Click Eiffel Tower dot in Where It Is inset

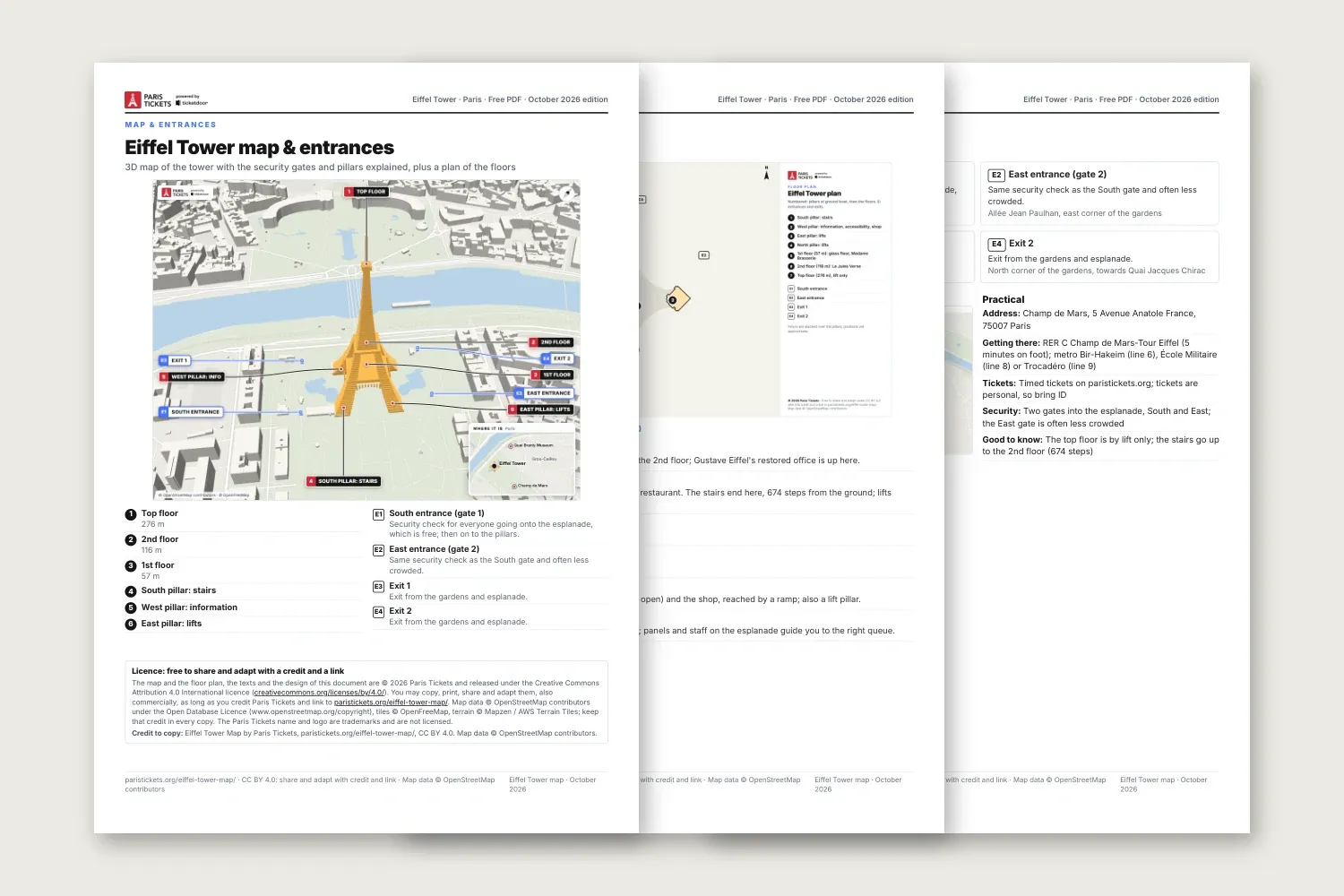(494, 466)
